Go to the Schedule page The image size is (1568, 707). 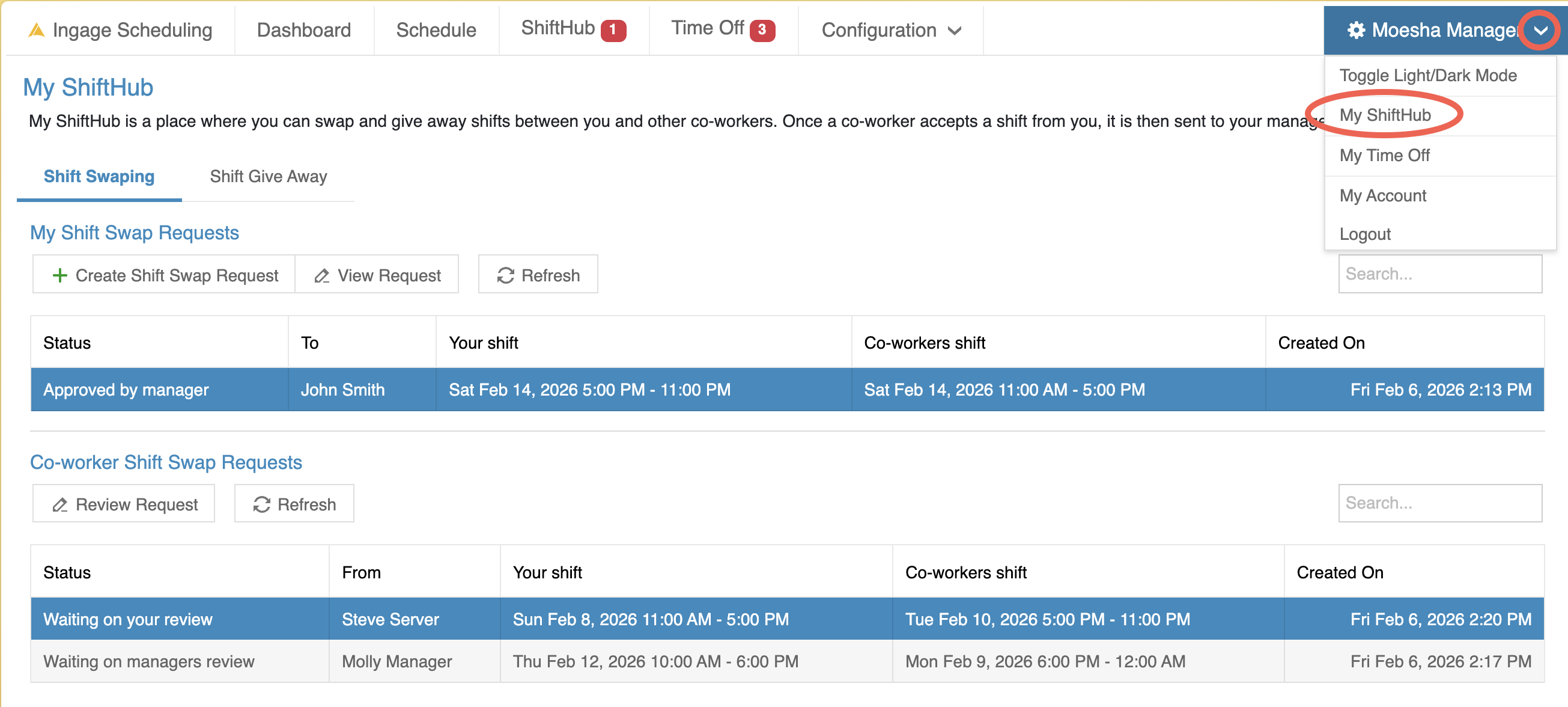436,30
